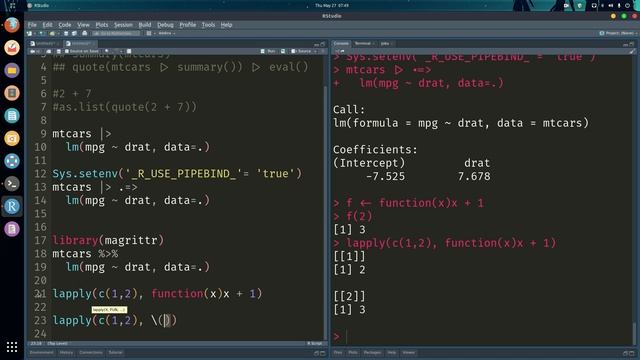This screenshot has height=360, width=640.
Task: Open the Addins dropdown
Action: (167, 33)
